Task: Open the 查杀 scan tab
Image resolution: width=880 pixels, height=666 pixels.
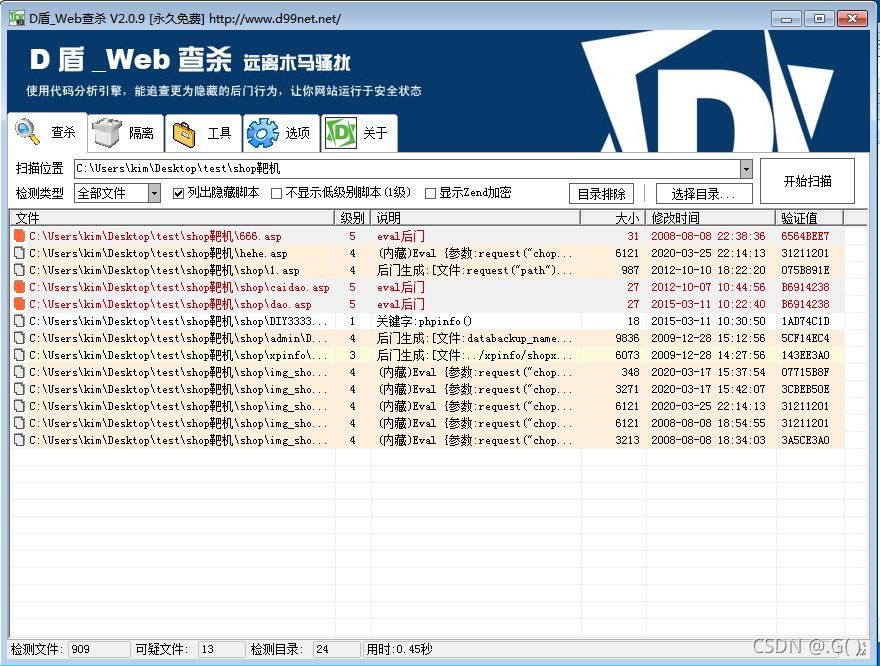Action: point(48,132)
